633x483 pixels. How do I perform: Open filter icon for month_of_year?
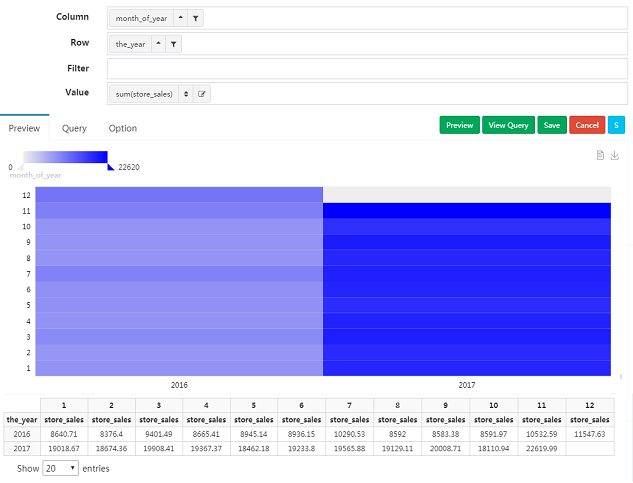195,18
